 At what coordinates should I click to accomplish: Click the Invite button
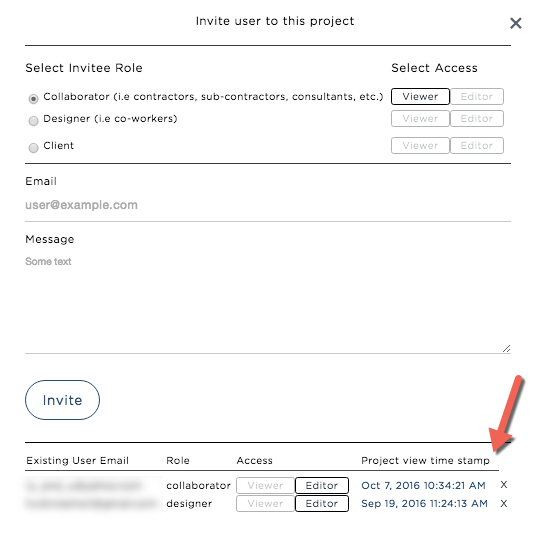click(x=62, y=400)
